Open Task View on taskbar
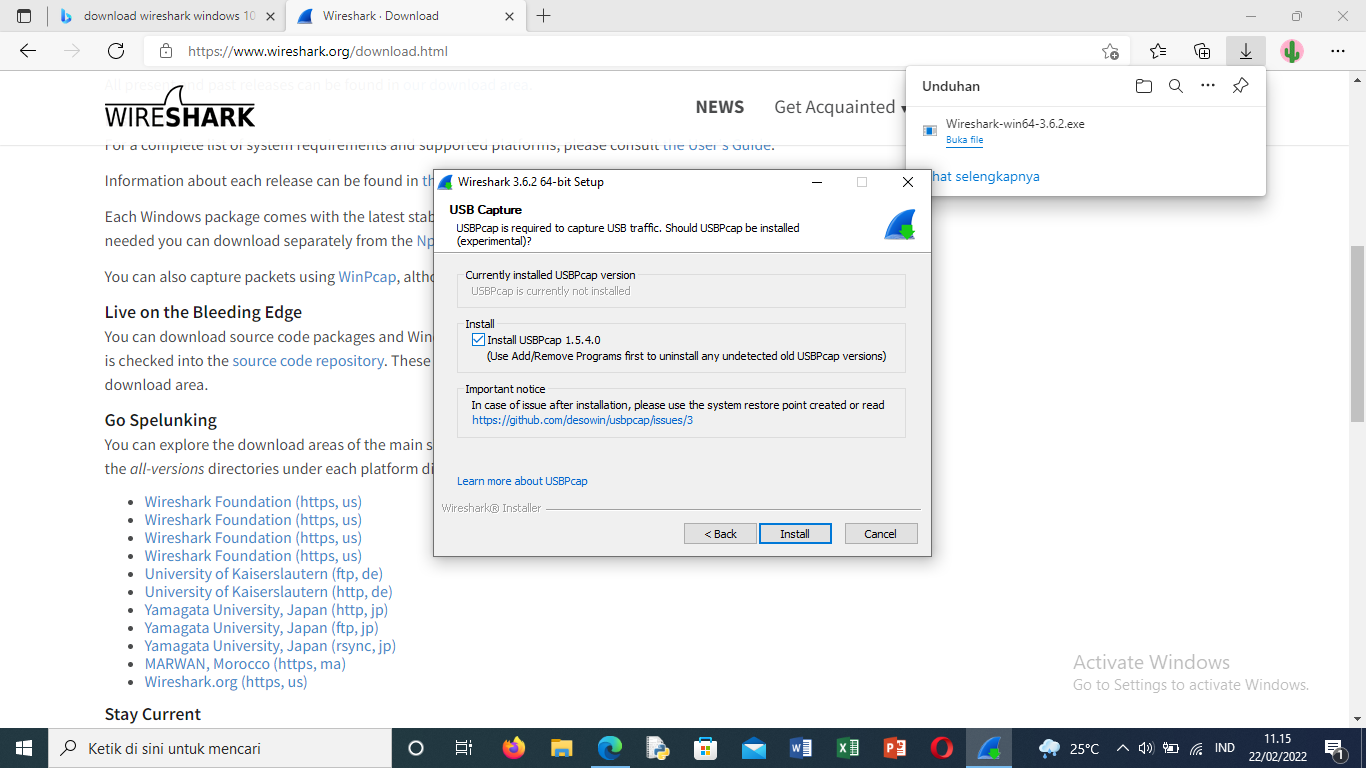Screen dimensions: 1366x768 (464, 748)
